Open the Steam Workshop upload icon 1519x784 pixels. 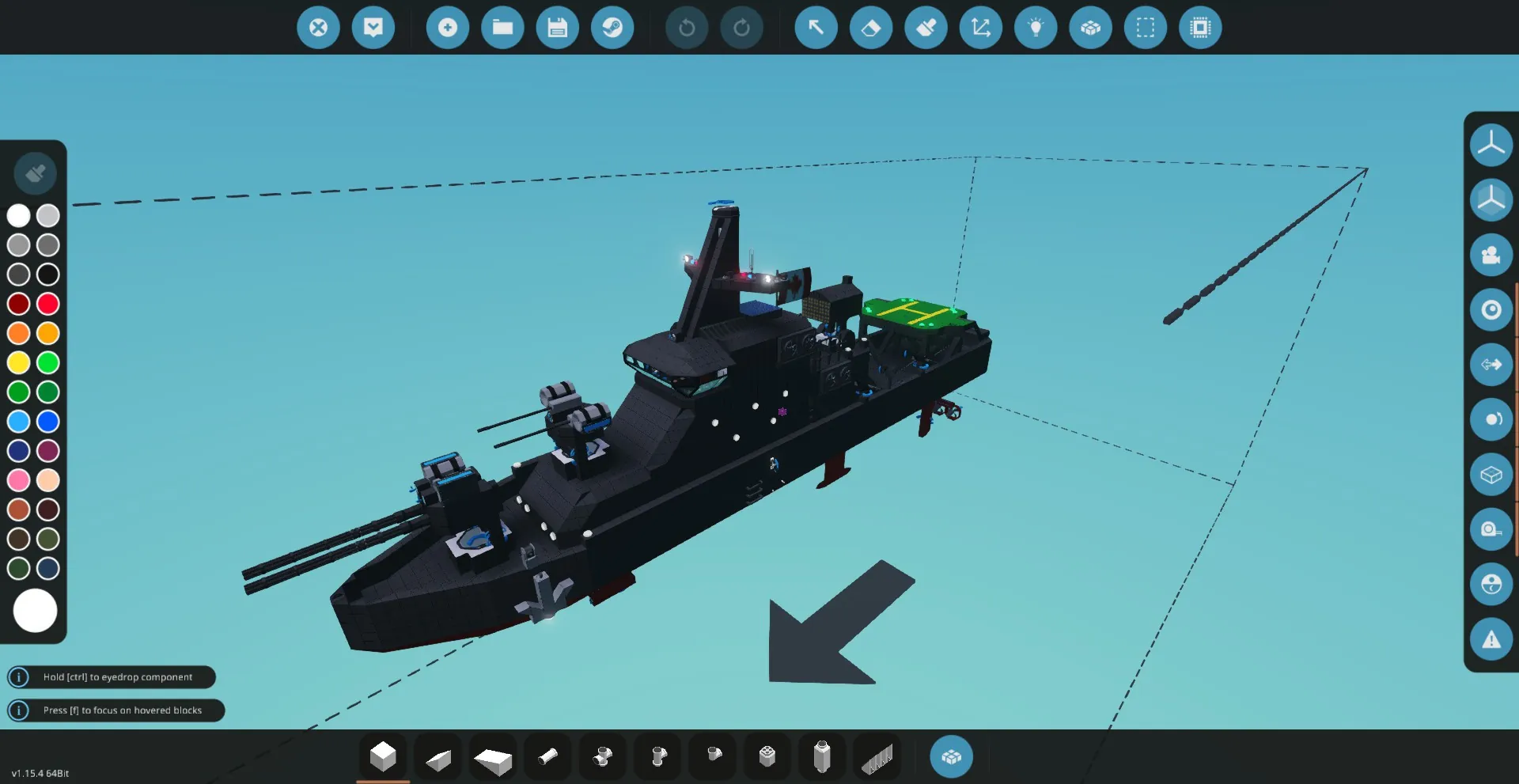(x=612, y=28)
